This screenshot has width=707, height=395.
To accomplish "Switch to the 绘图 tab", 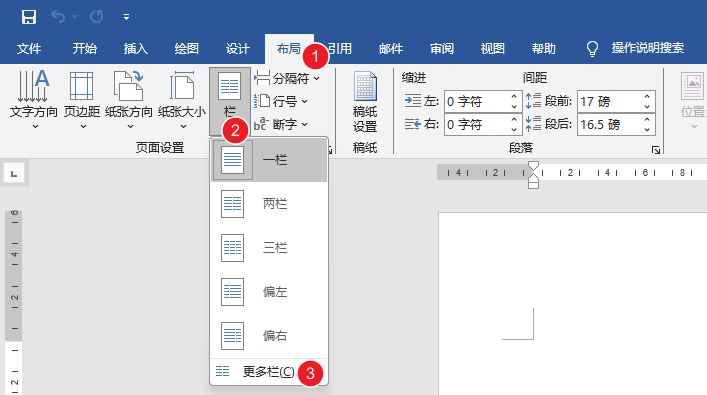I will tap(187, 48).
